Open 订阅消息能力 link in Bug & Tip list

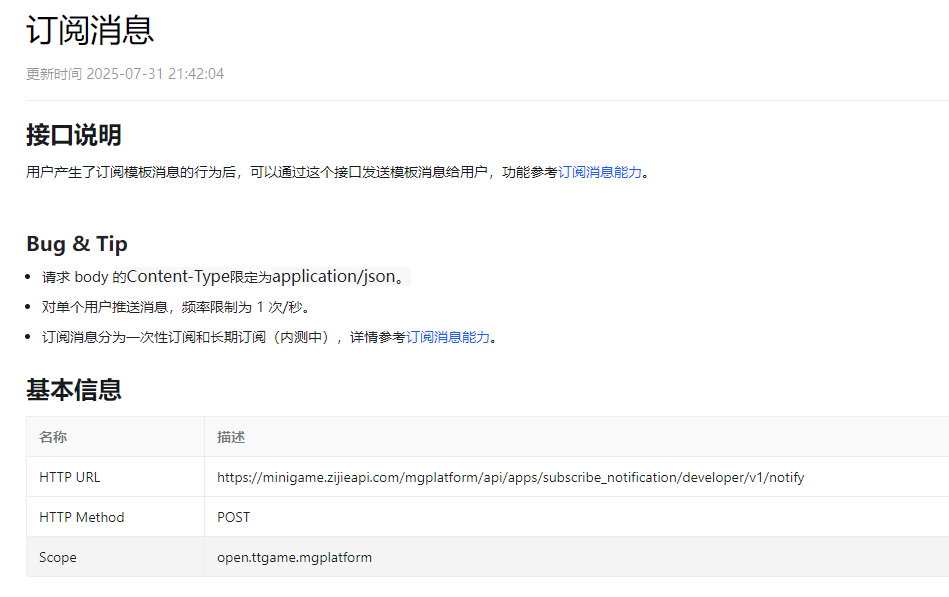447,337
